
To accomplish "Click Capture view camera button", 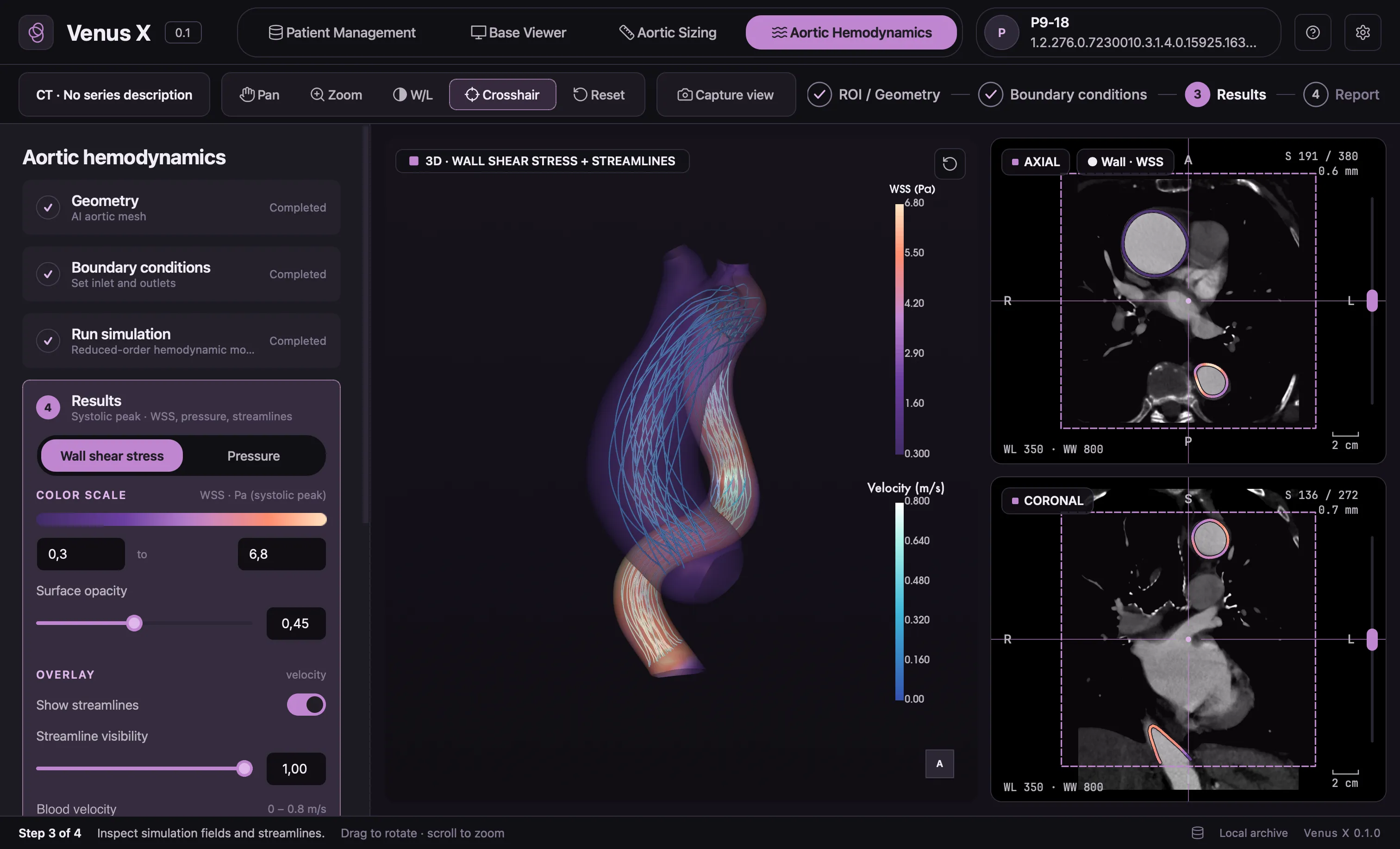I will click(x=725, y=94).
